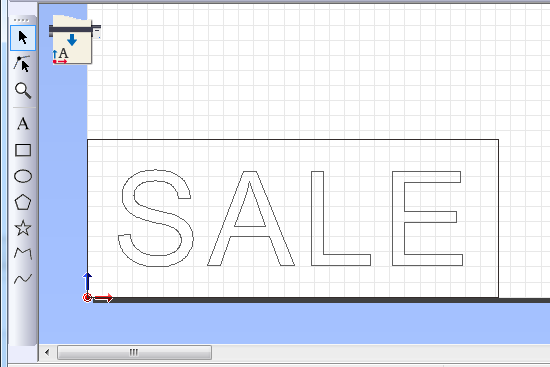
Task: Click the blue vertical axis arrow
Action: (x=87, y=282)
